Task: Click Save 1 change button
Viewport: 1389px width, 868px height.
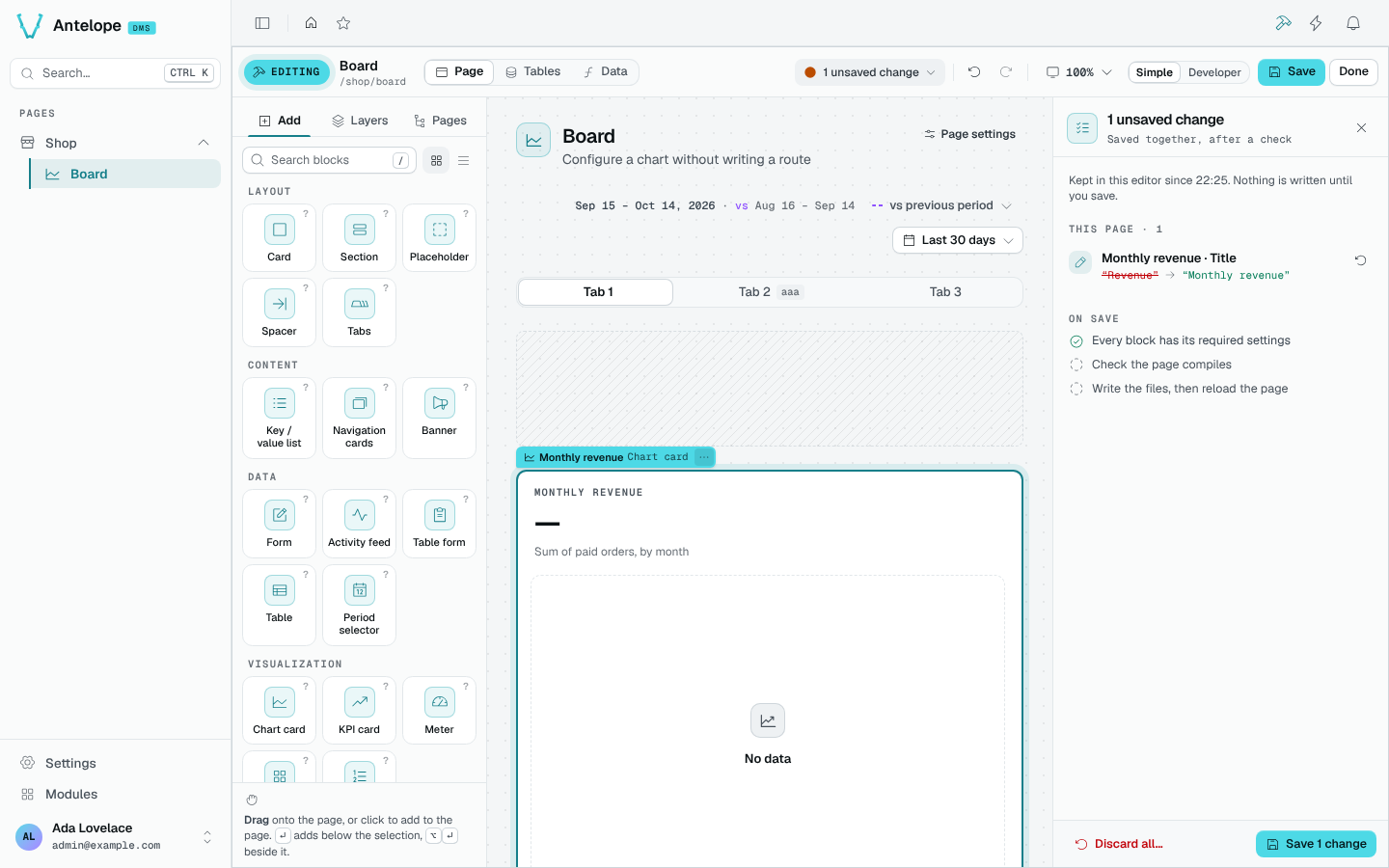Action: click(x=1316, y=844)
